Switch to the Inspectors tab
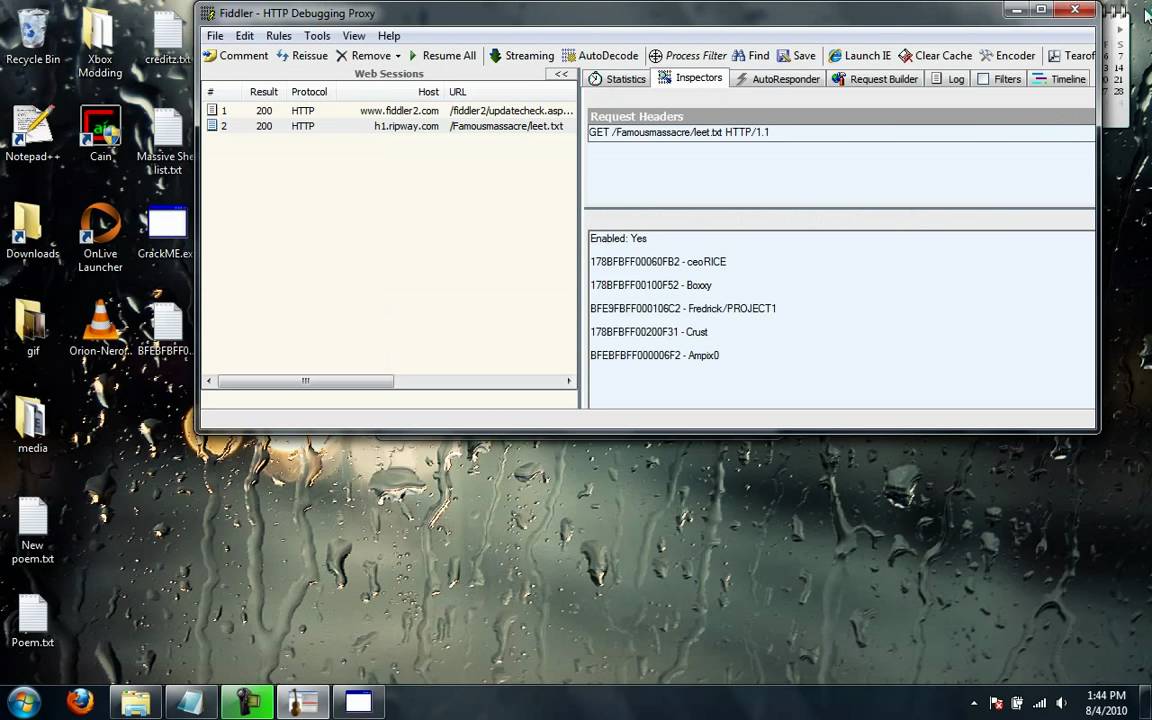Image resolution: width=1152 pixels, height=720 pixels. (x=690, y=78)
